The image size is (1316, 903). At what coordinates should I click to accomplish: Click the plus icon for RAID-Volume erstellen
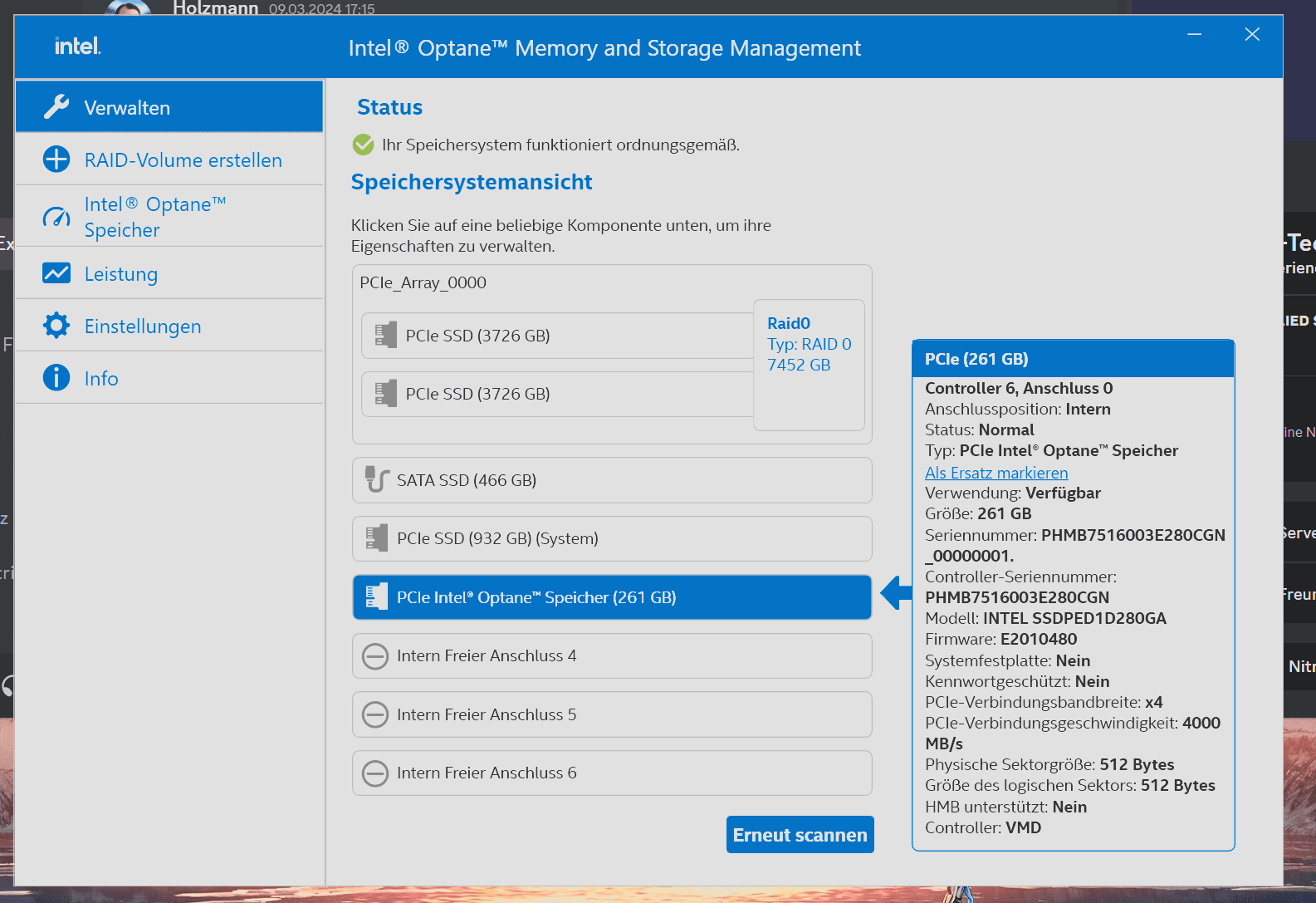(x=56, y=159)
